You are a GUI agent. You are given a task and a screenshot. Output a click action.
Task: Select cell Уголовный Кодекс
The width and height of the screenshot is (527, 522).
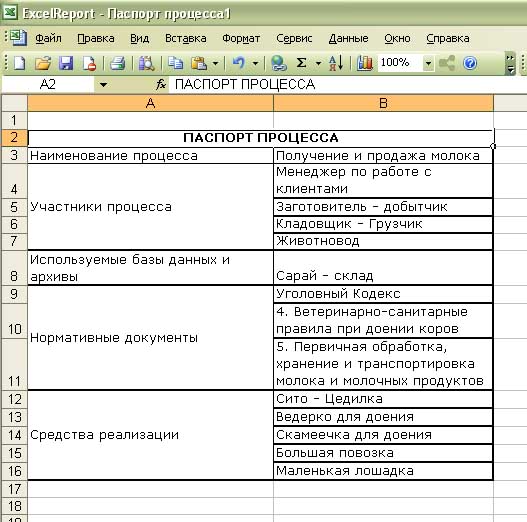pos(383,294)
